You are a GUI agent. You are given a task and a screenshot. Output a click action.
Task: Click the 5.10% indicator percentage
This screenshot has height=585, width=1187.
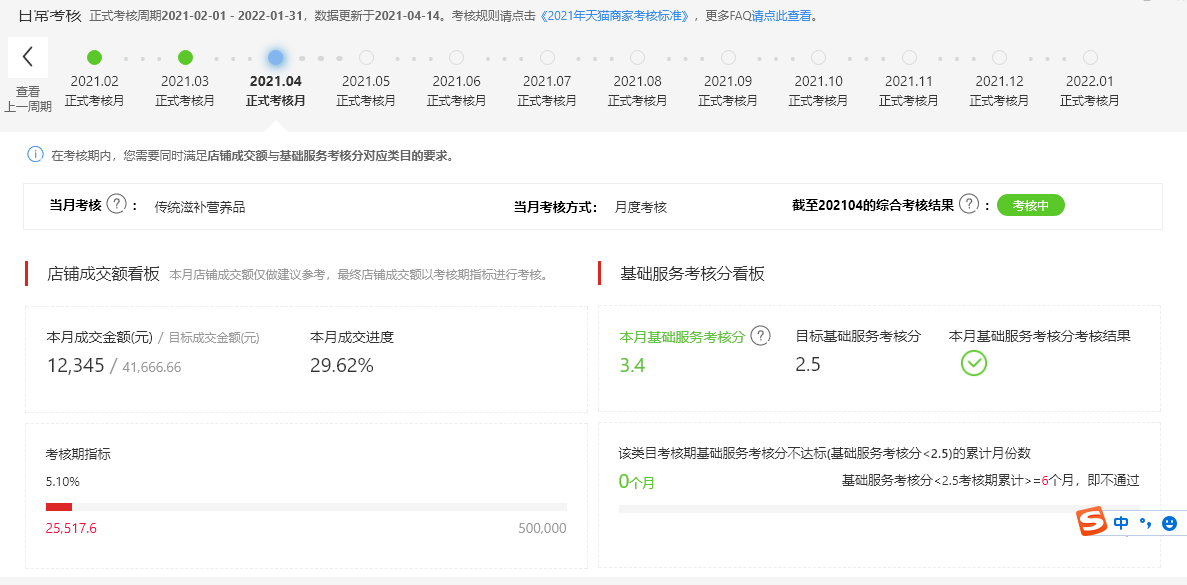63,481
